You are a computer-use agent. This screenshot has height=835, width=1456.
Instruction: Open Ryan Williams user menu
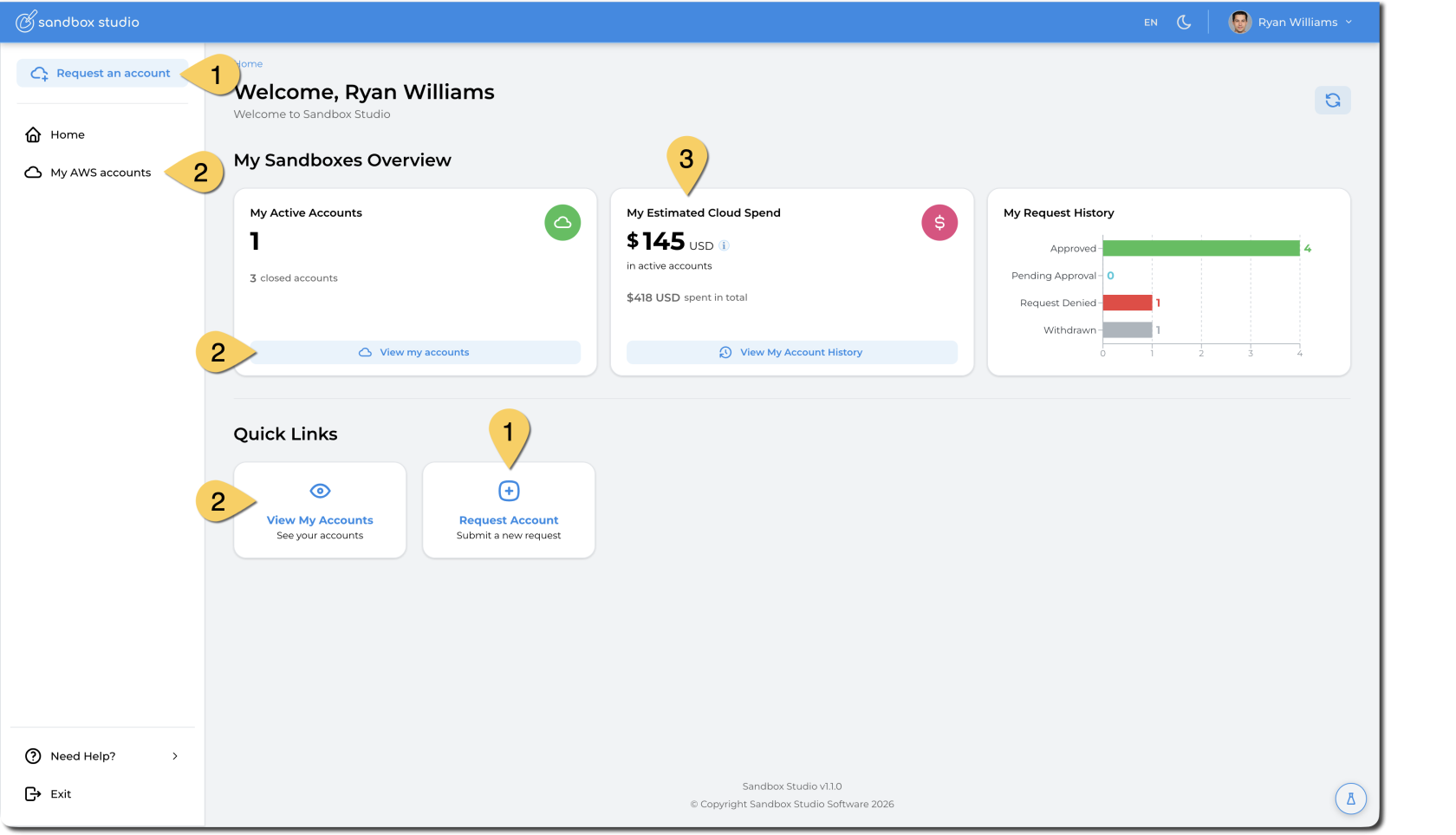tap(1297, 23)
